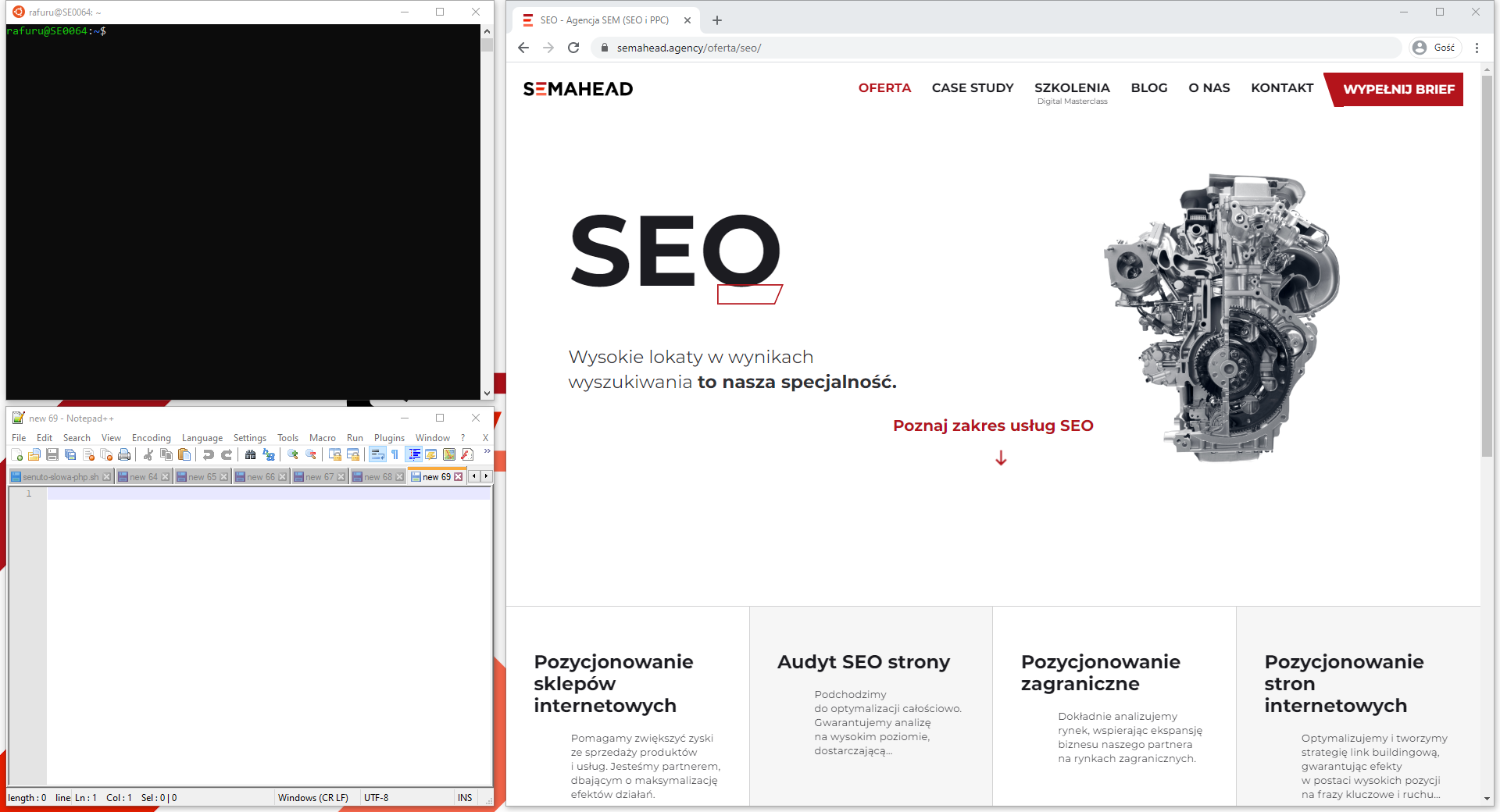1500x812 pixels.
Task: Open Find with the binoculars icon
Action: pos(250,454)
